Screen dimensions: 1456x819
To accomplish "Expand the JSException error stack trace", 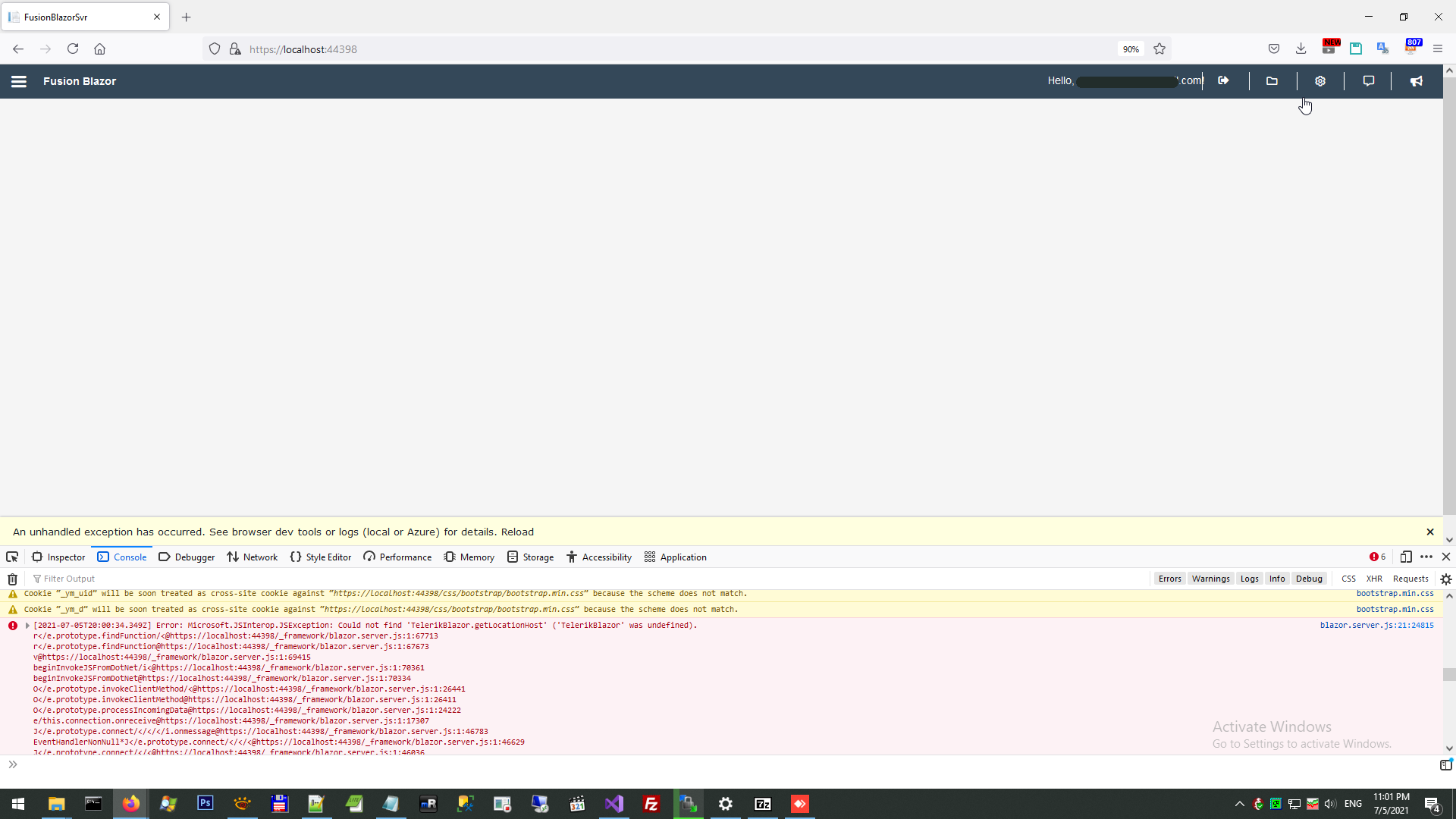I will (x=27, y=626).
